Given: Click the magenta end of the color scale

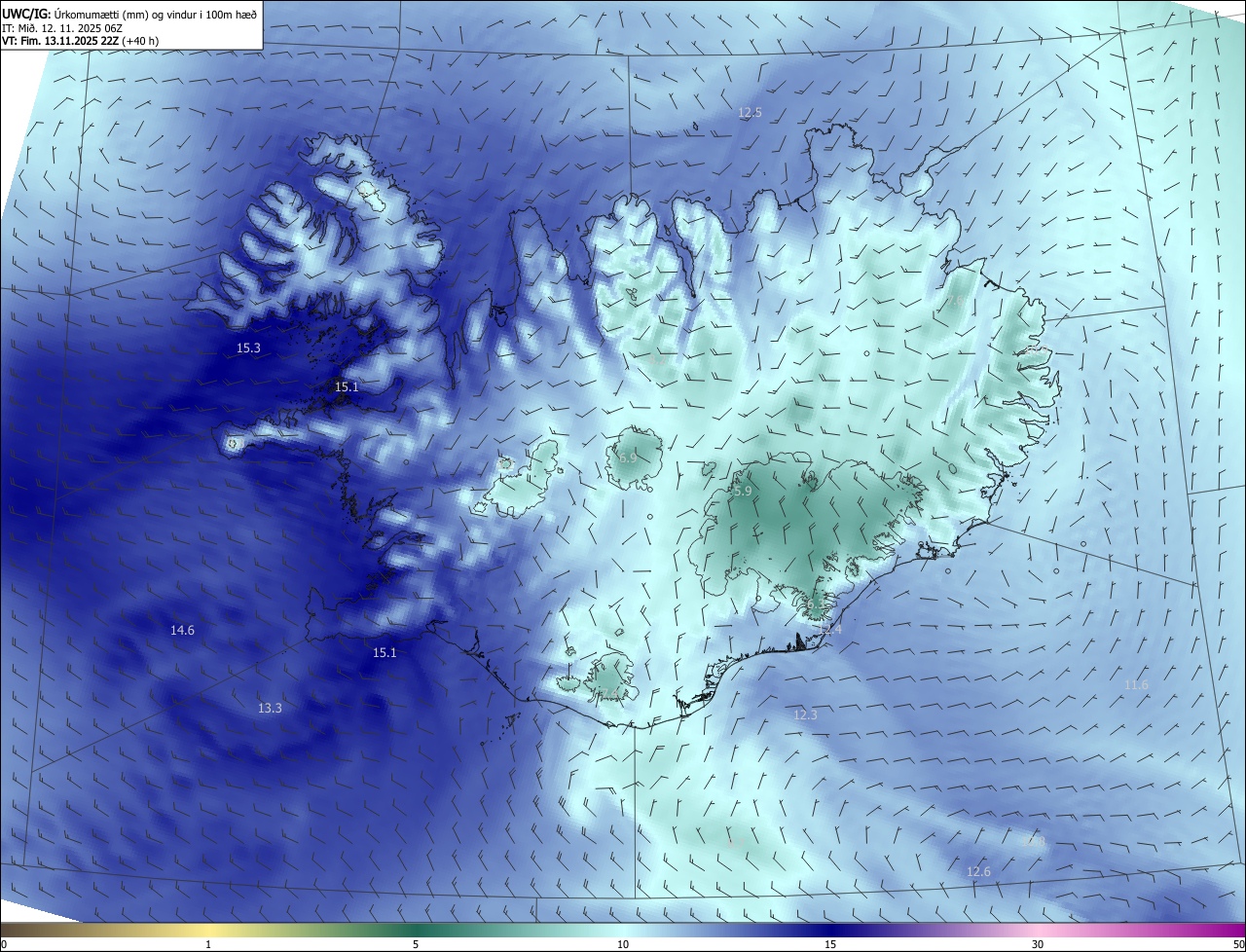Looking at the screenshot, I should (x=1227, y=931).
